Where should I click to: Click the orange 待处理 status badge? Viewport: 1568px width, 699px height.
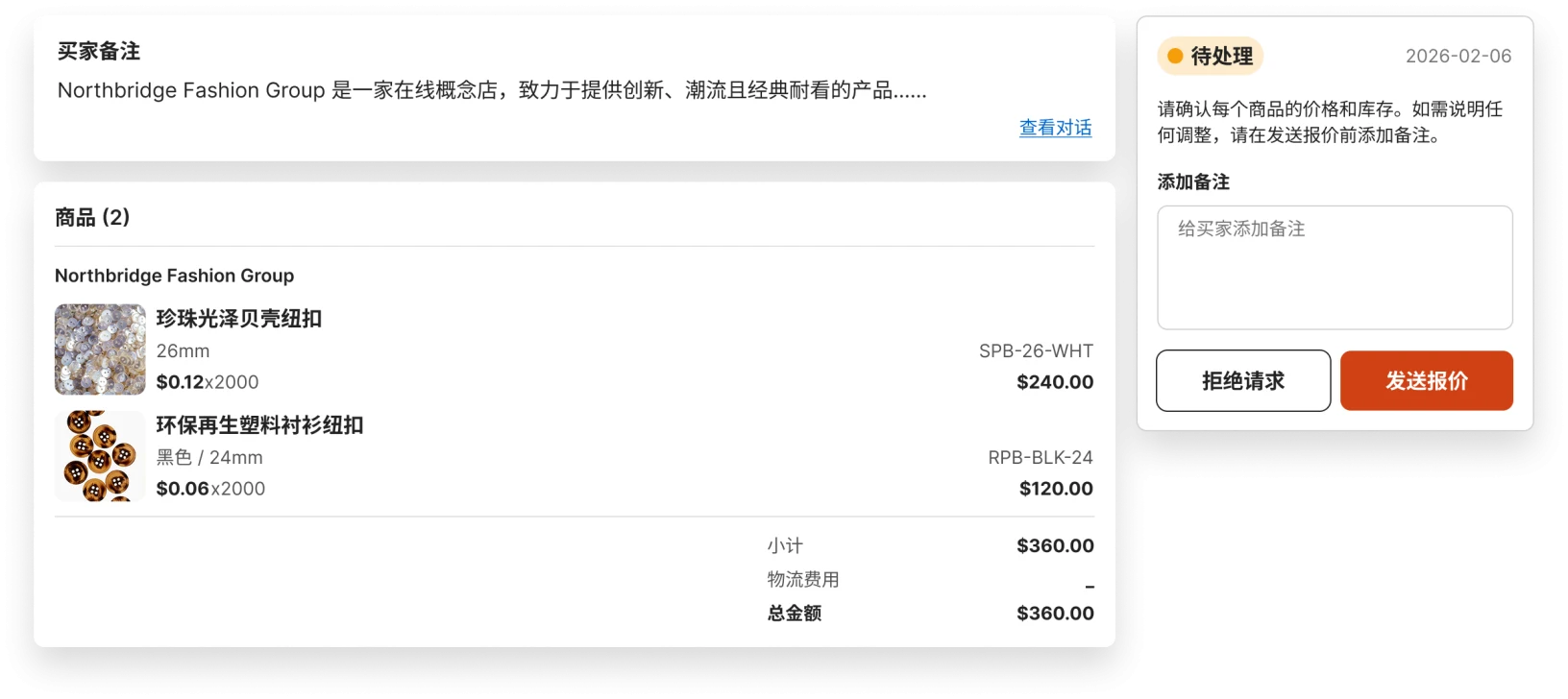[1210, 56]
